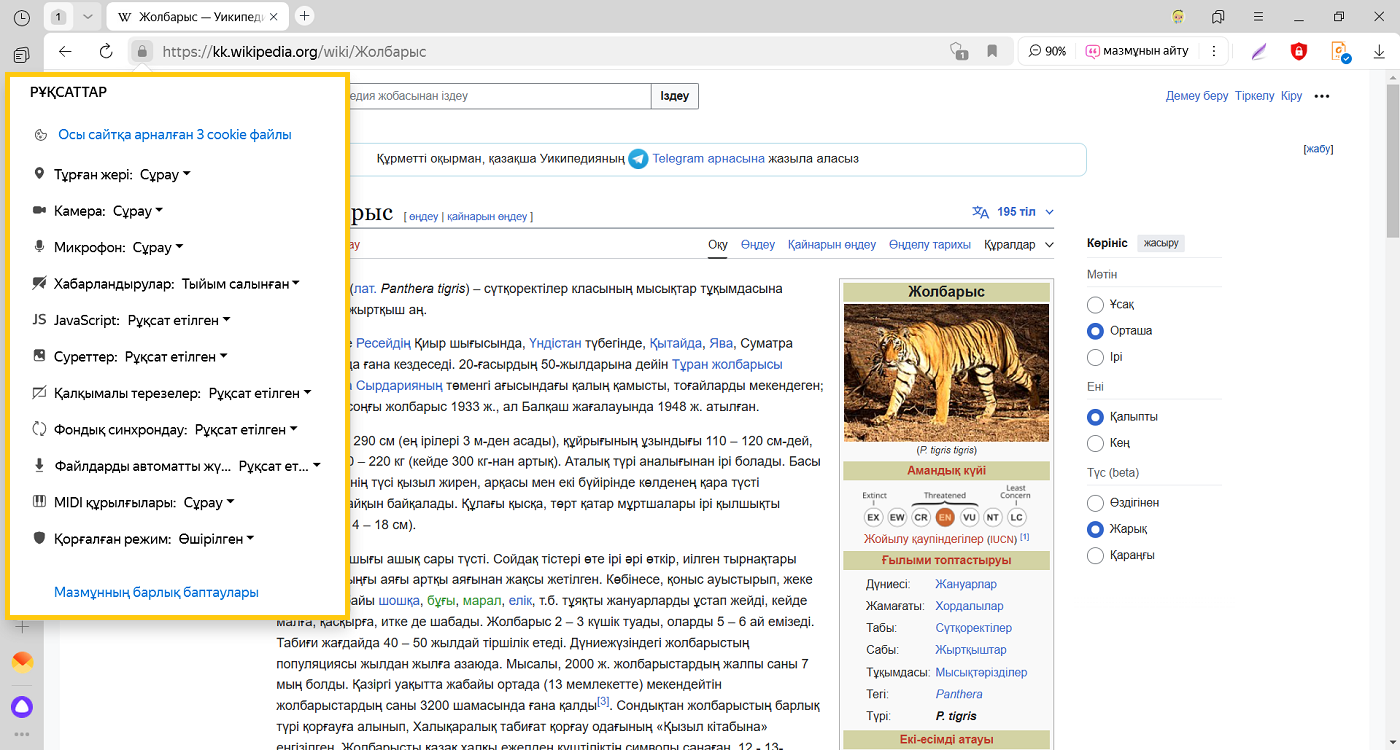Viewport: 1400px width, 750px height.
Task: Bookmark this page with the bookmark icon
Action: click(x=992, y=51)
